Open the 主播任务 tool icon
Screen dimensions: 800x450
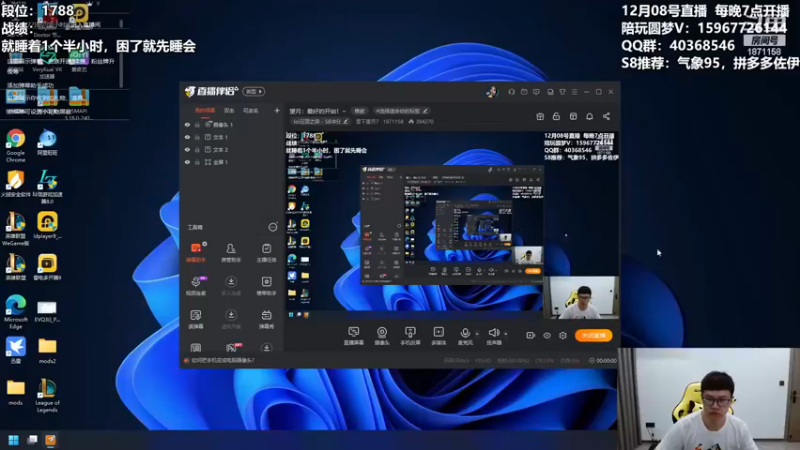point(266,253)
